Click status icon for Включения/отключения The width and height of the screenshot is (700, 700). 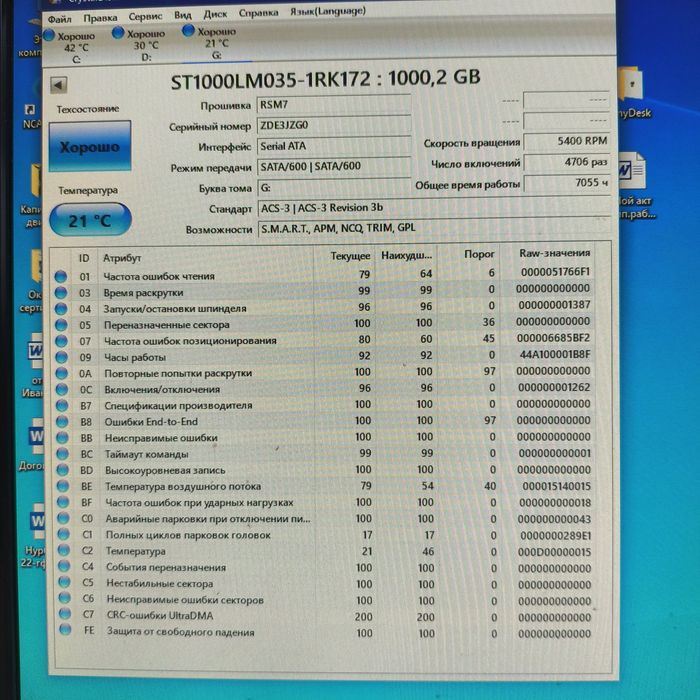[62, 389]
